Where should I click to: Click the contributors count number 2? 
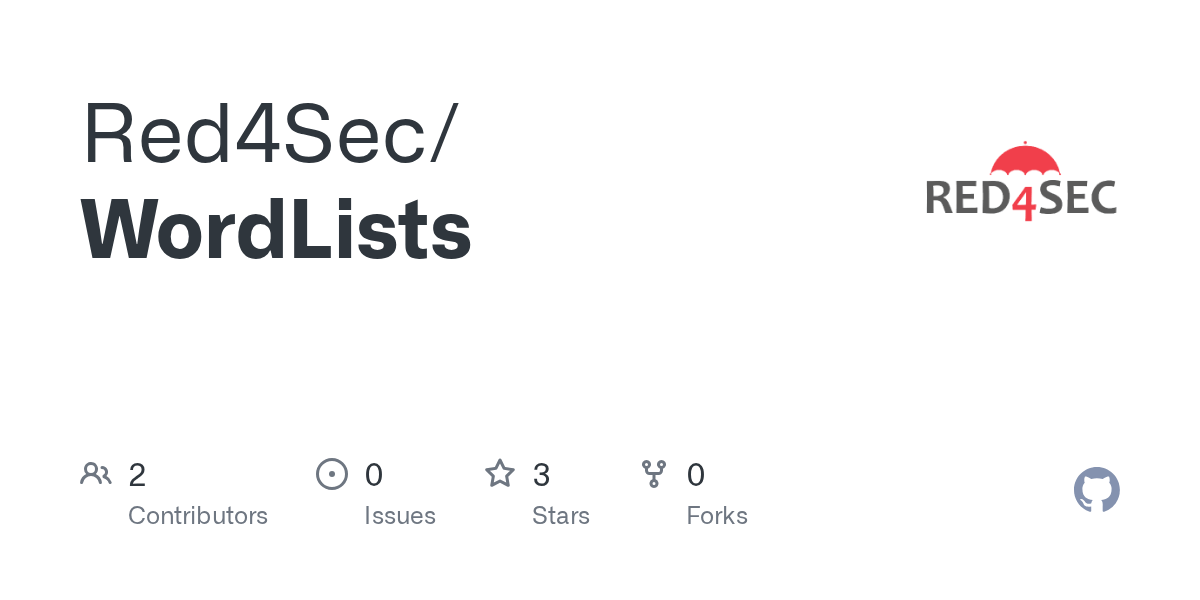137,475
